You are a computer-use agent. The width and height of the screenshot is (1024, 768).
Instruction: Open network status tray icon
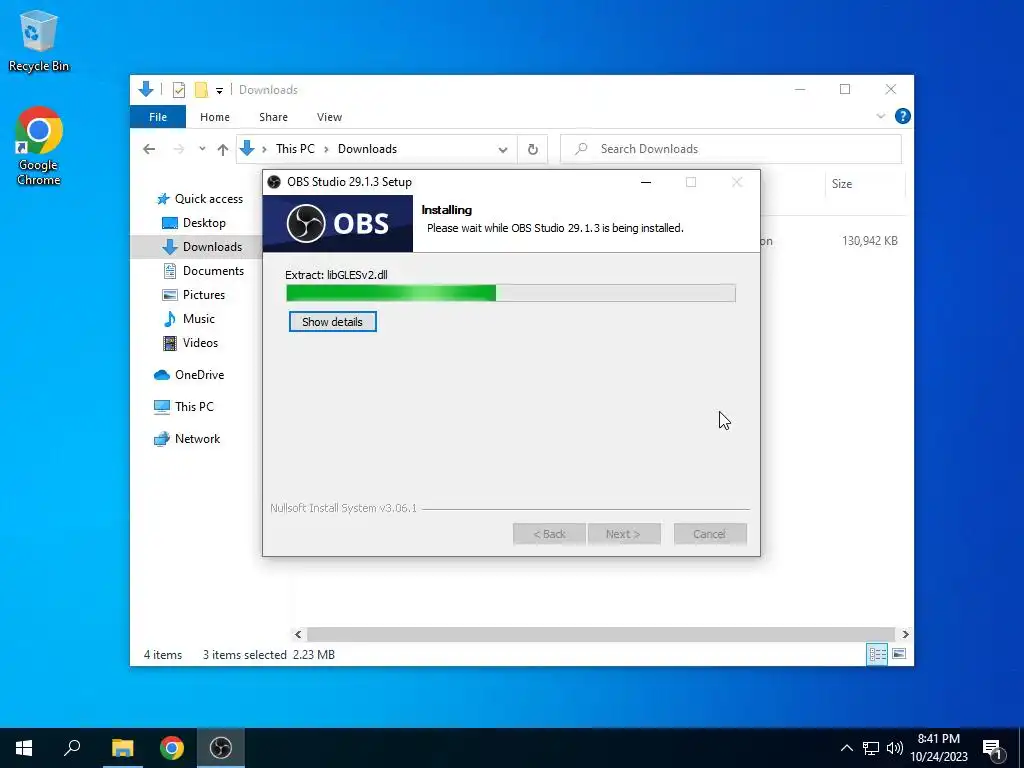(871, 748)
